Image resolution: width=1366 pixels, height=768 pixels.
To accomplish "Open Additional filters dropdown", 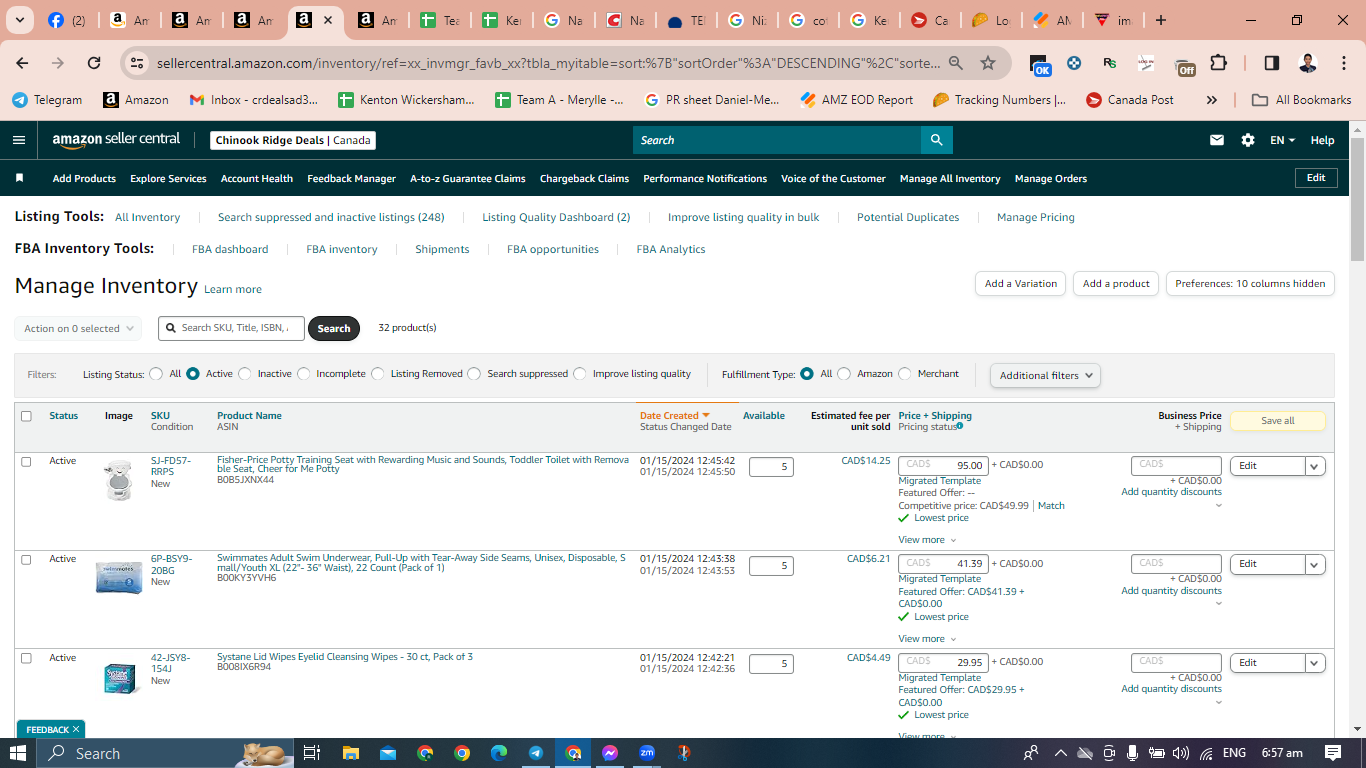I will pos(1045,375).
